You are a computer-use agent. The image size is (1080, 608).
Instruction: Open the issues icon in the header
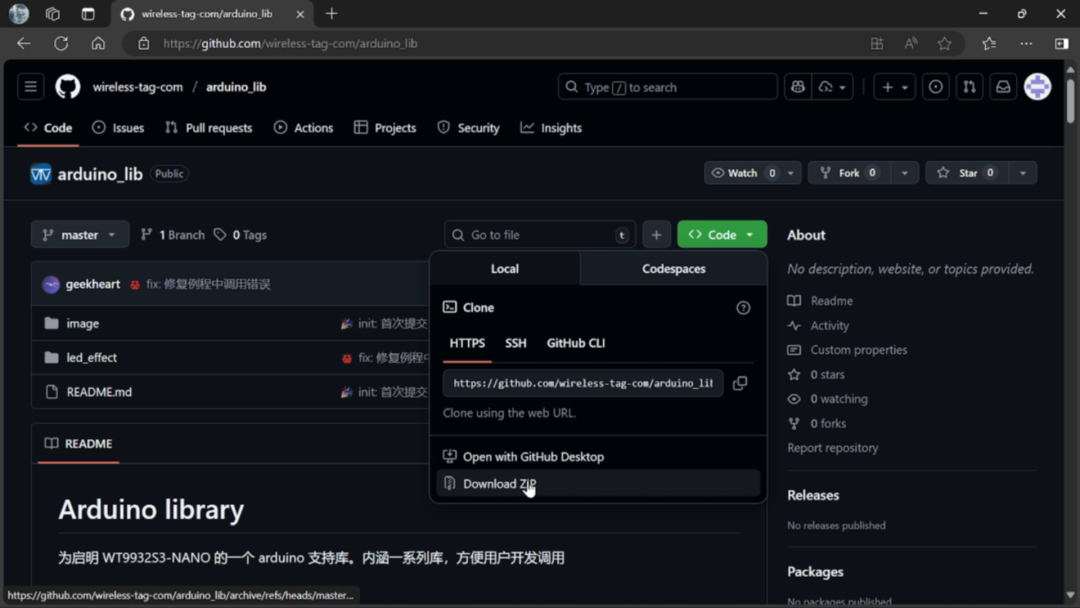pos(935,87)
